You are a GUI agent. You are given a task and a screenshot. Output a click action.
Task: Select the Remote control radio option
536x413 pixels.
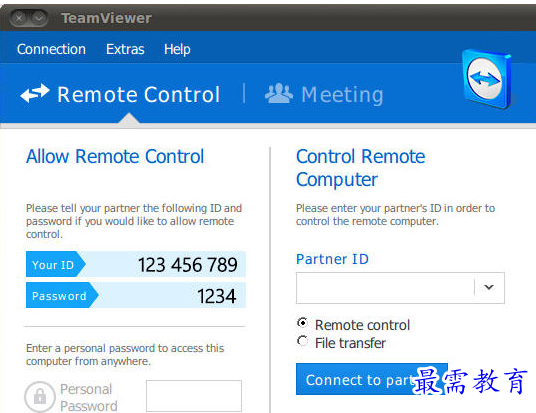point(303,323)
